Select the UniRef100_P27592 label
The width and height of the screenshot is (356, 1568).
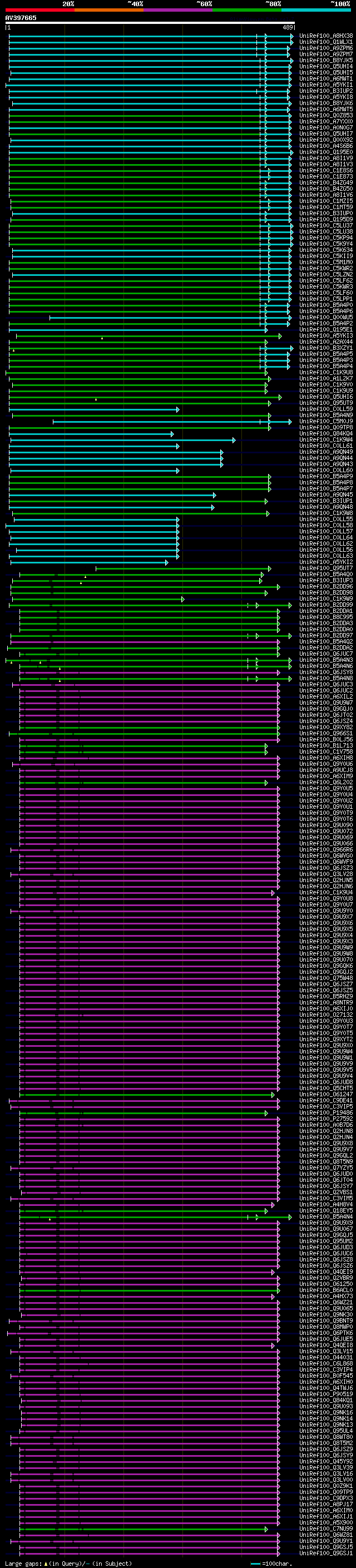tap(326, 1119)
